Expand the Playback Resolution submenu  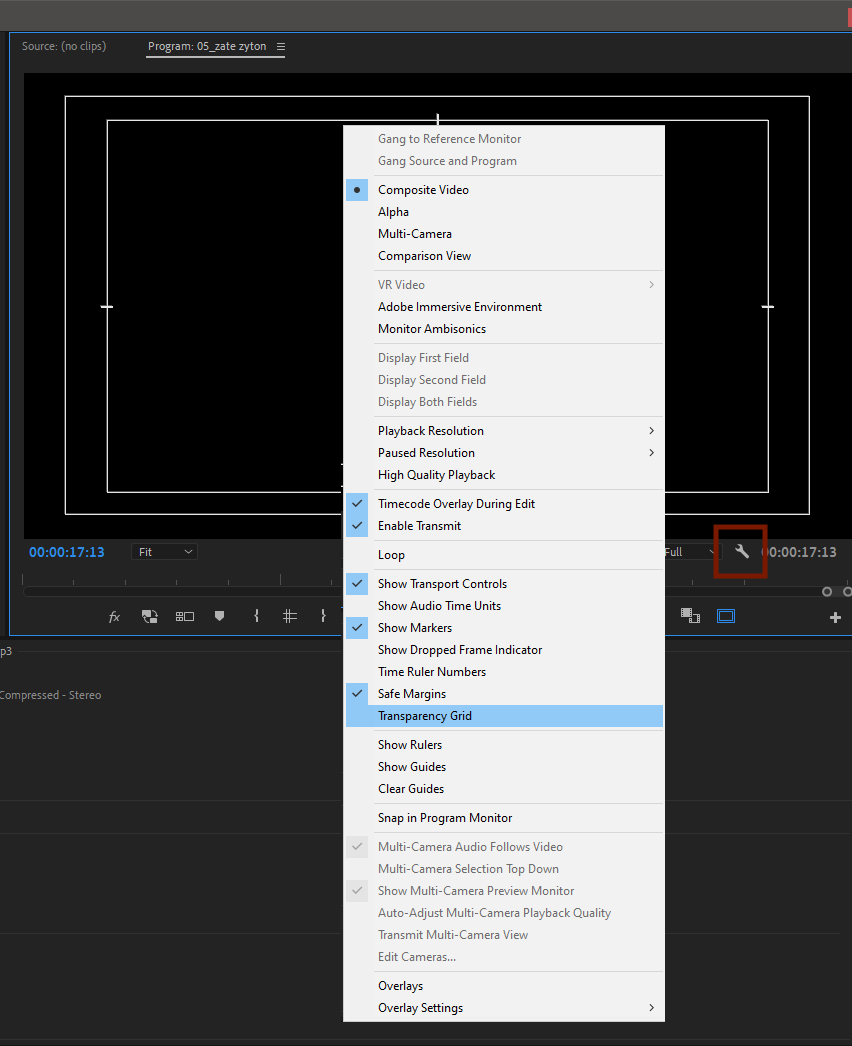click(x=430, y=430)
